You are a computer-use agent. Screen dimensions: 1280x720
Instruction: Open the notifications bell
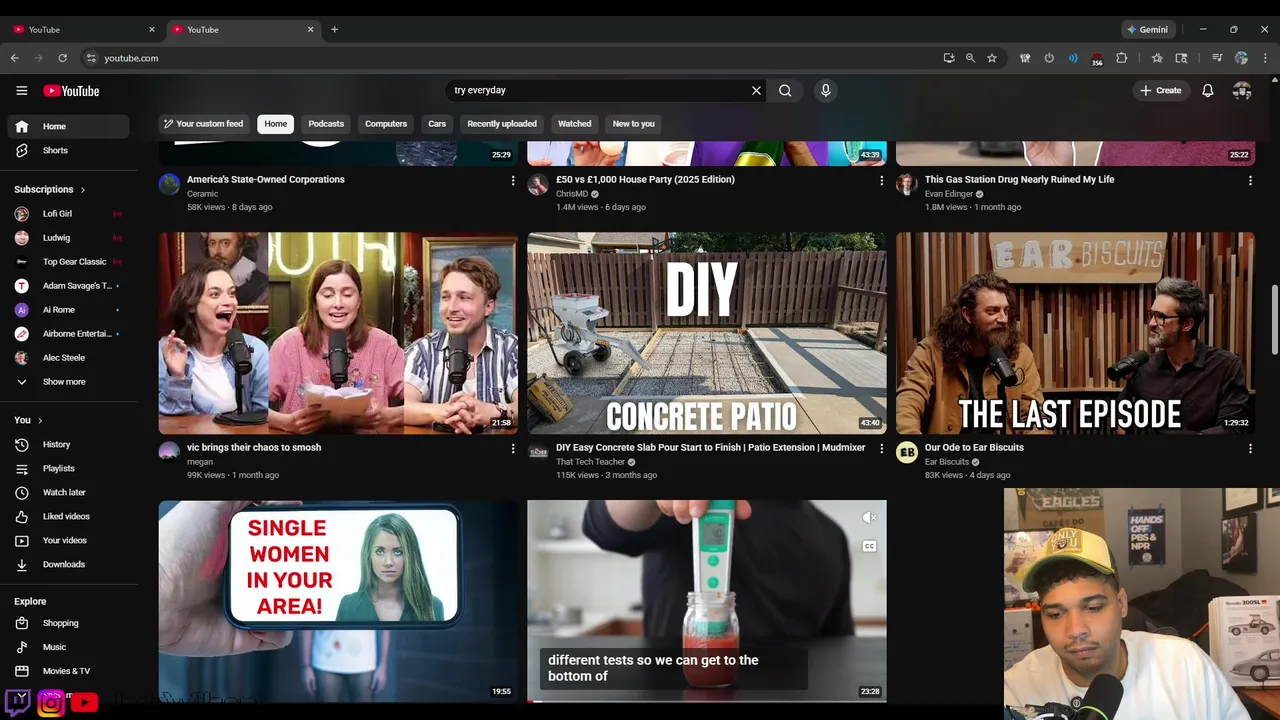pyautogui.click(x=1208, y=90)
